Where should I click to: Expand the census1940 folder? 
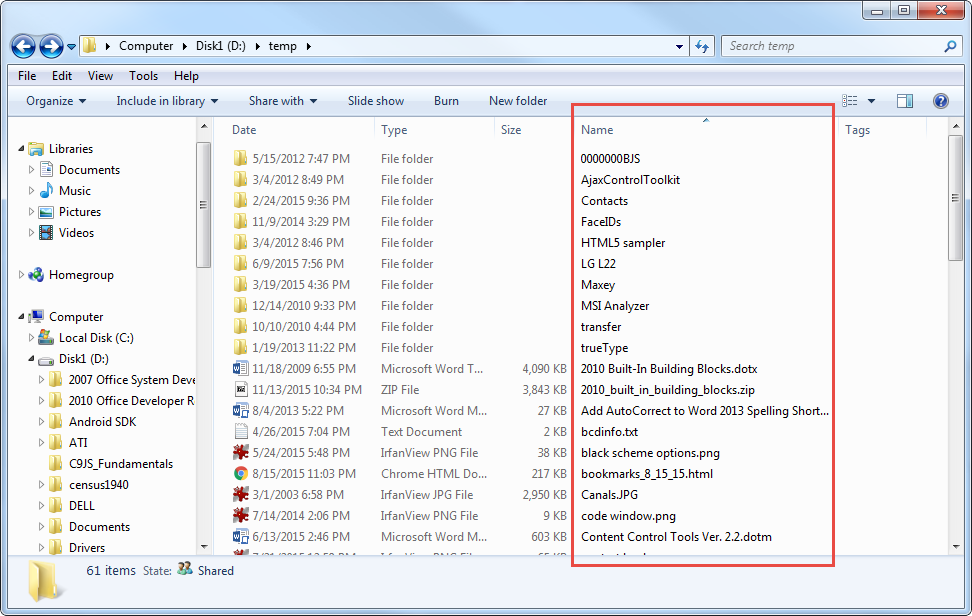click(x=41, y=485)
